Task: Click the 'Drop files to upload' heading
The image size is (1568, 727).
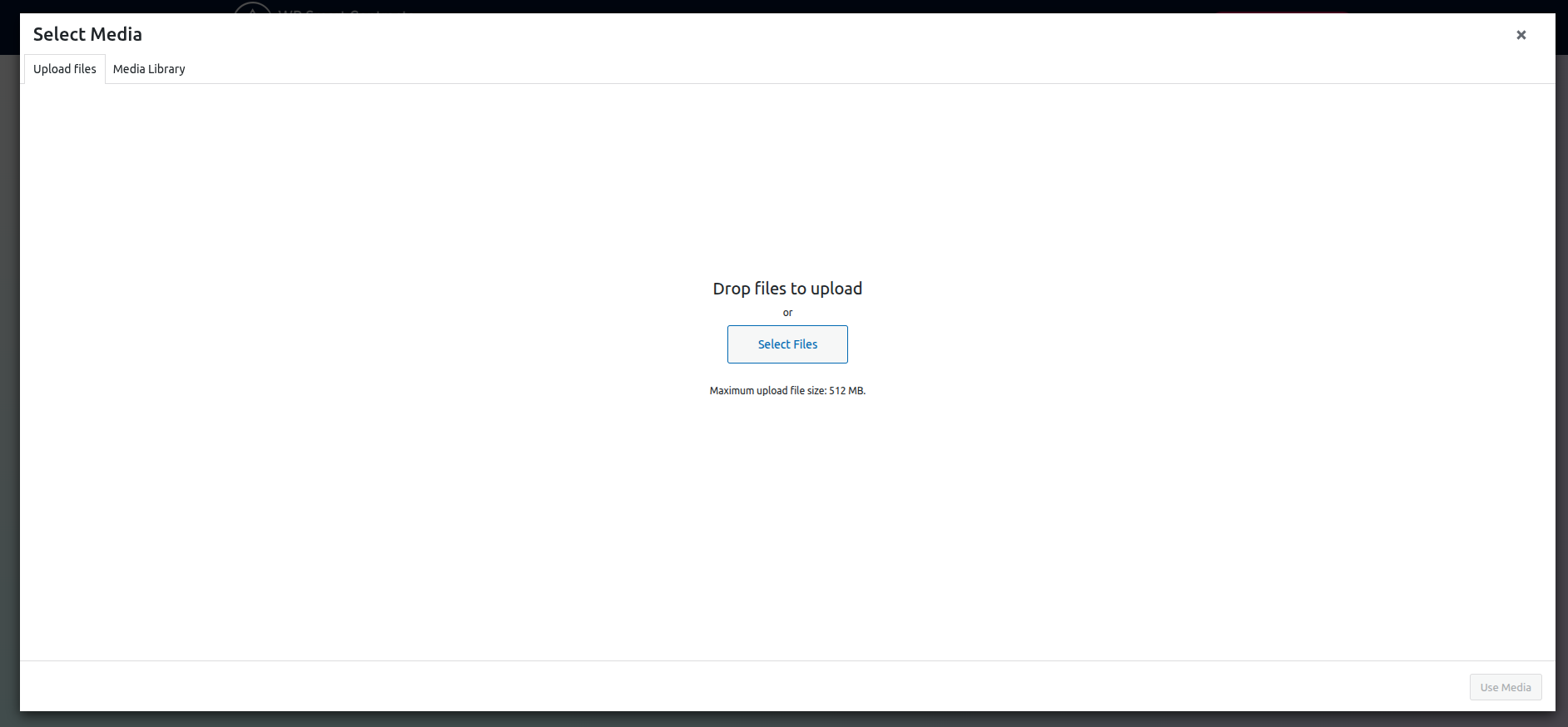Action: point(787,289)
